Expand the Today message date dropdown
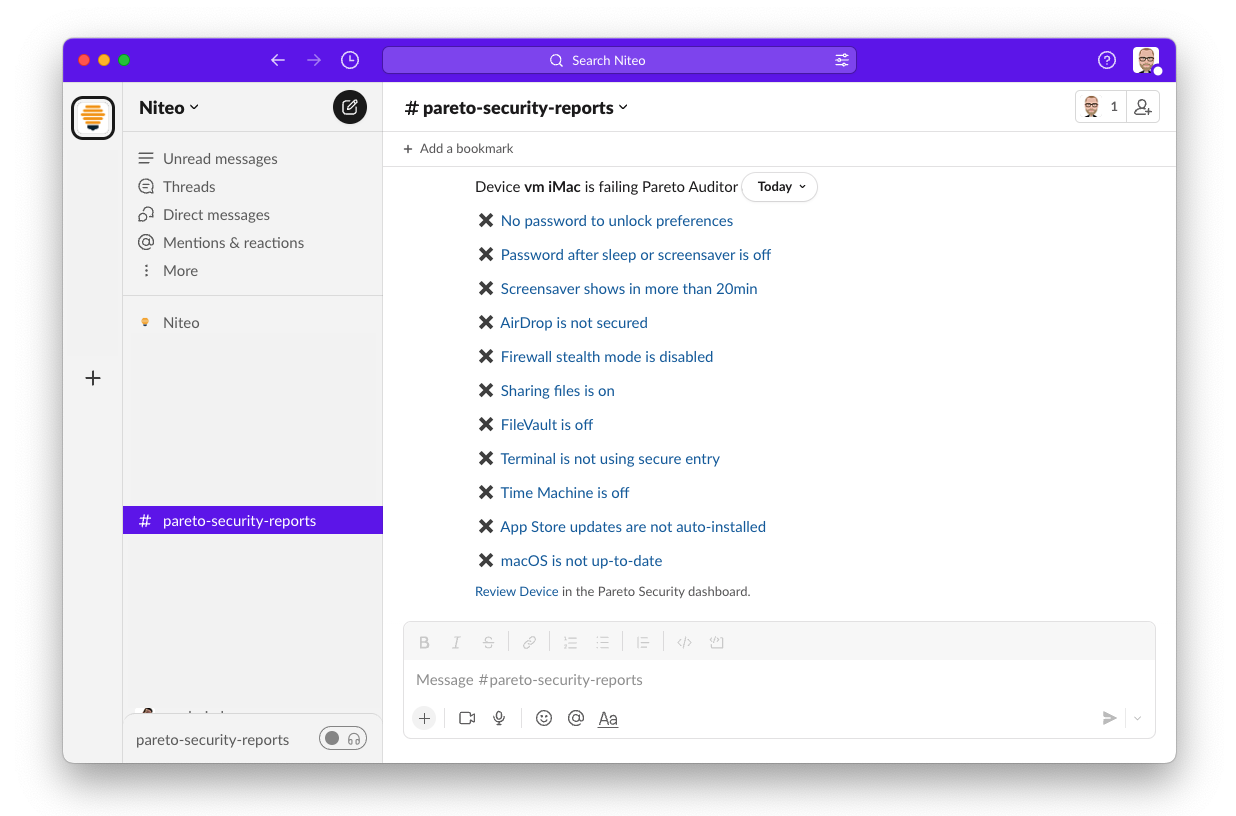Image resolution: width=1236 pixels, height=816 pixels. point(779,187)
